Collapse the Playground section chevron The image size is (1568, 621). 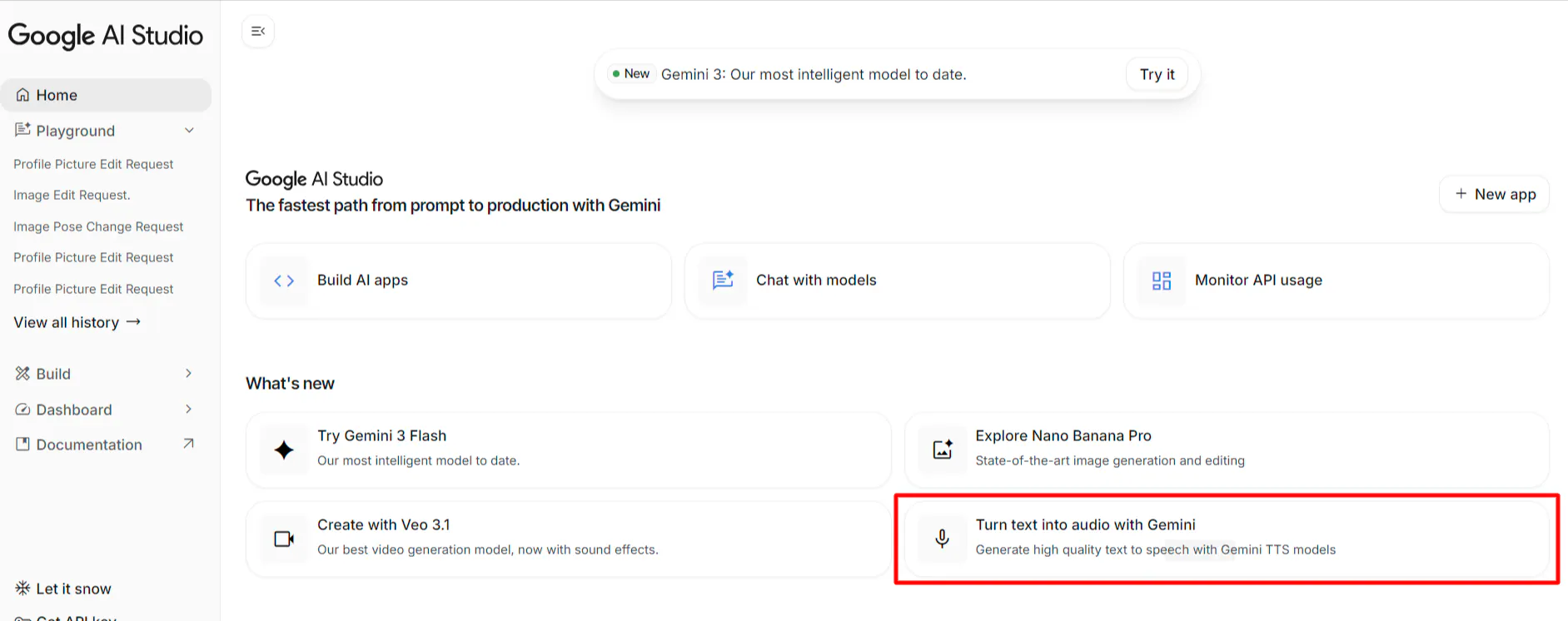tap(189, 131)
